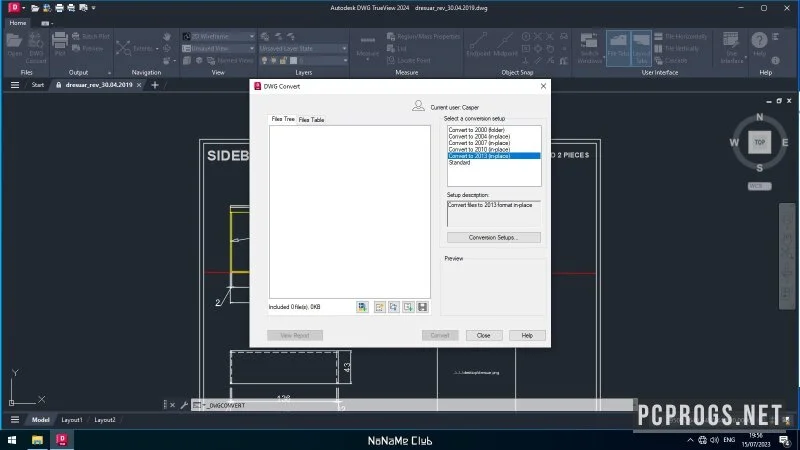This screenshot has height=450, width=800.
Task: Click Named Views in View panel
Action: (x=231, y=60)
